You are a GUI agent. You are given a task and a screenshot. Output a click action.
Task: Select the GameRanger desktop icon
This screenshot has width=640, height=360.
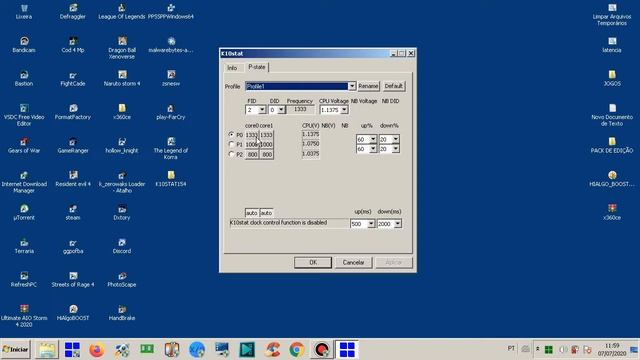point(73,145)
